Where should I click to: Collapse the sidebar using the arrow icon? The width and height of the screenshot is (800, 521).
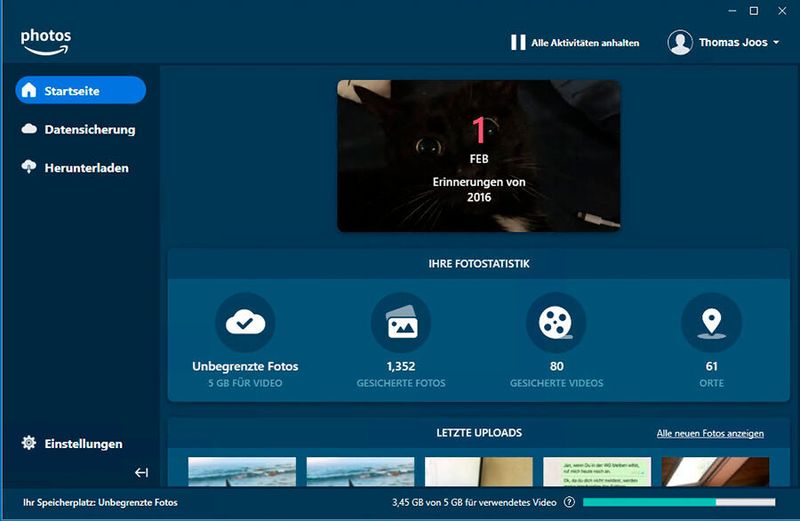point(141,472)
